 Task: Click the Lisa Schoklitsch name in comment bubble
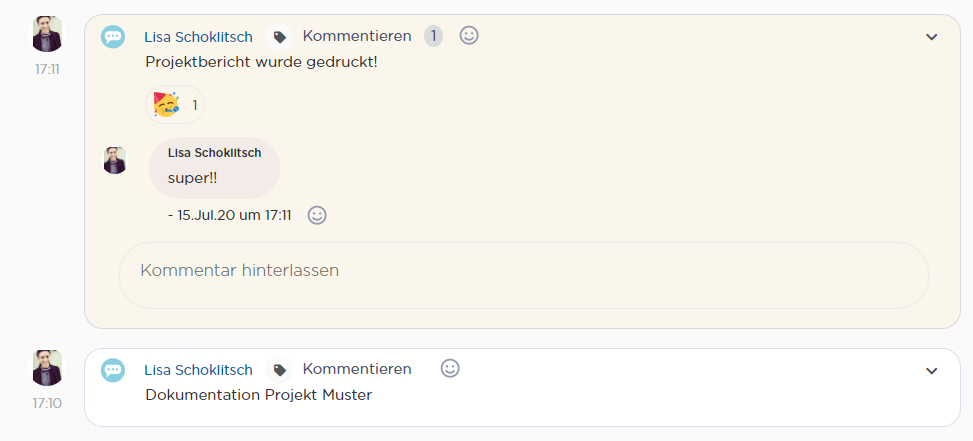pyautogui.click(x=215, y=153)
